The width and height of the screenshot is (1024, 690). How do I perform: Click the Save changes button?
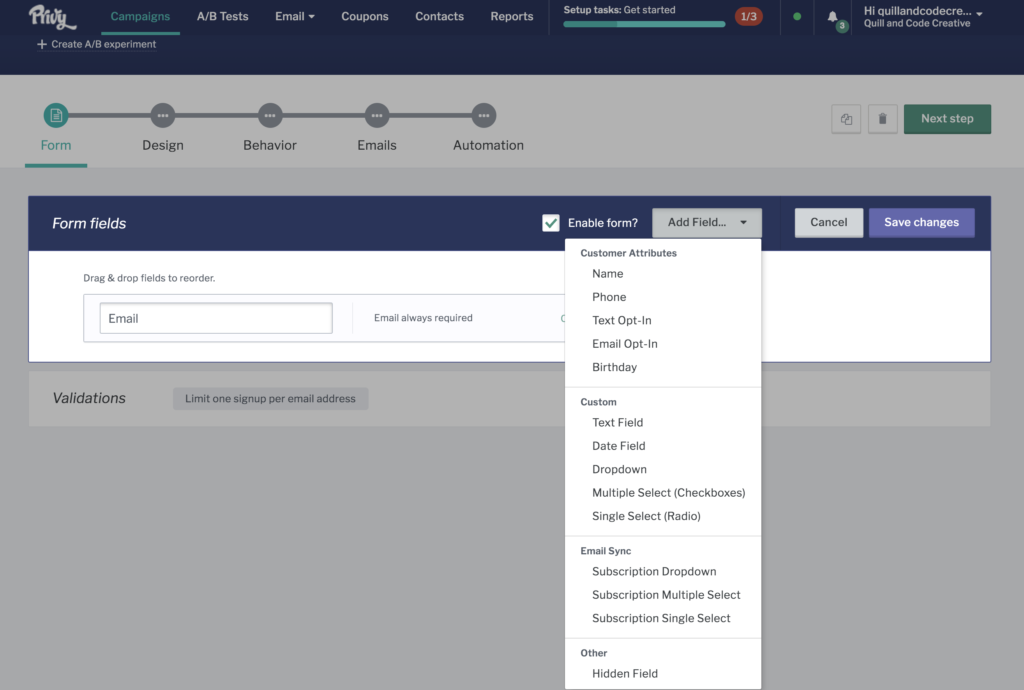click(921, 223)
